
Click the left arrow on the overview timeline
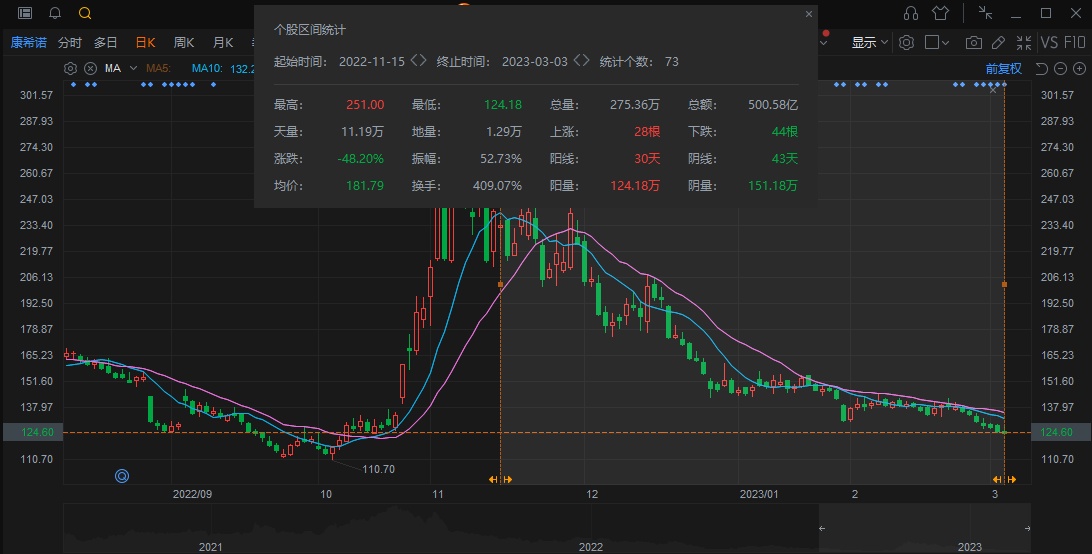coord(822,528)
